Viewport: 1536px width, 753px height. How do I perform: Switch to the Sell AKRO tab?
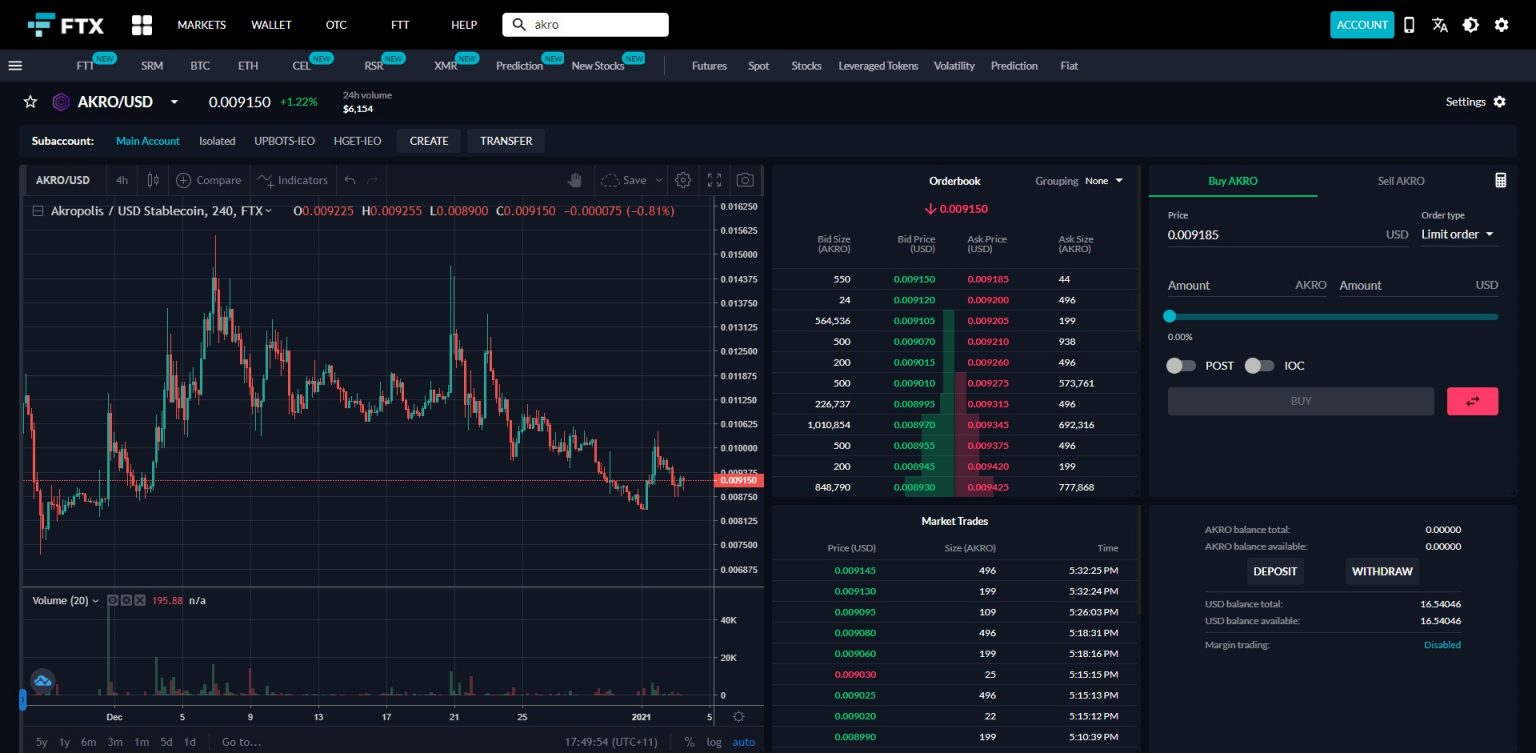click(x=1400, y=181)
